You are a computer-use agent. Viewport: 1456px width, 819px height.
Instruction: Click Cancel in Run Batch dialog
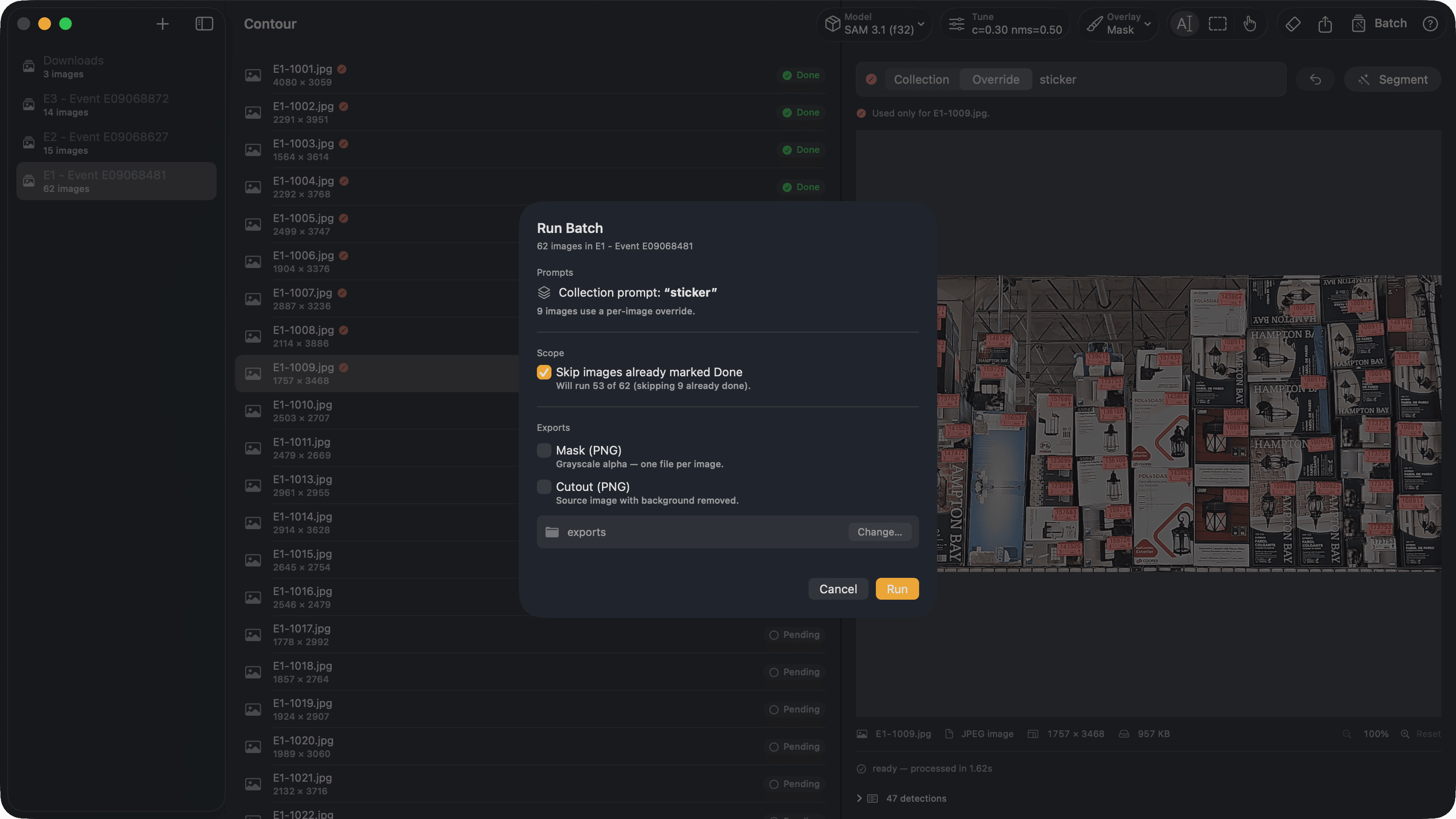[838, 589]
